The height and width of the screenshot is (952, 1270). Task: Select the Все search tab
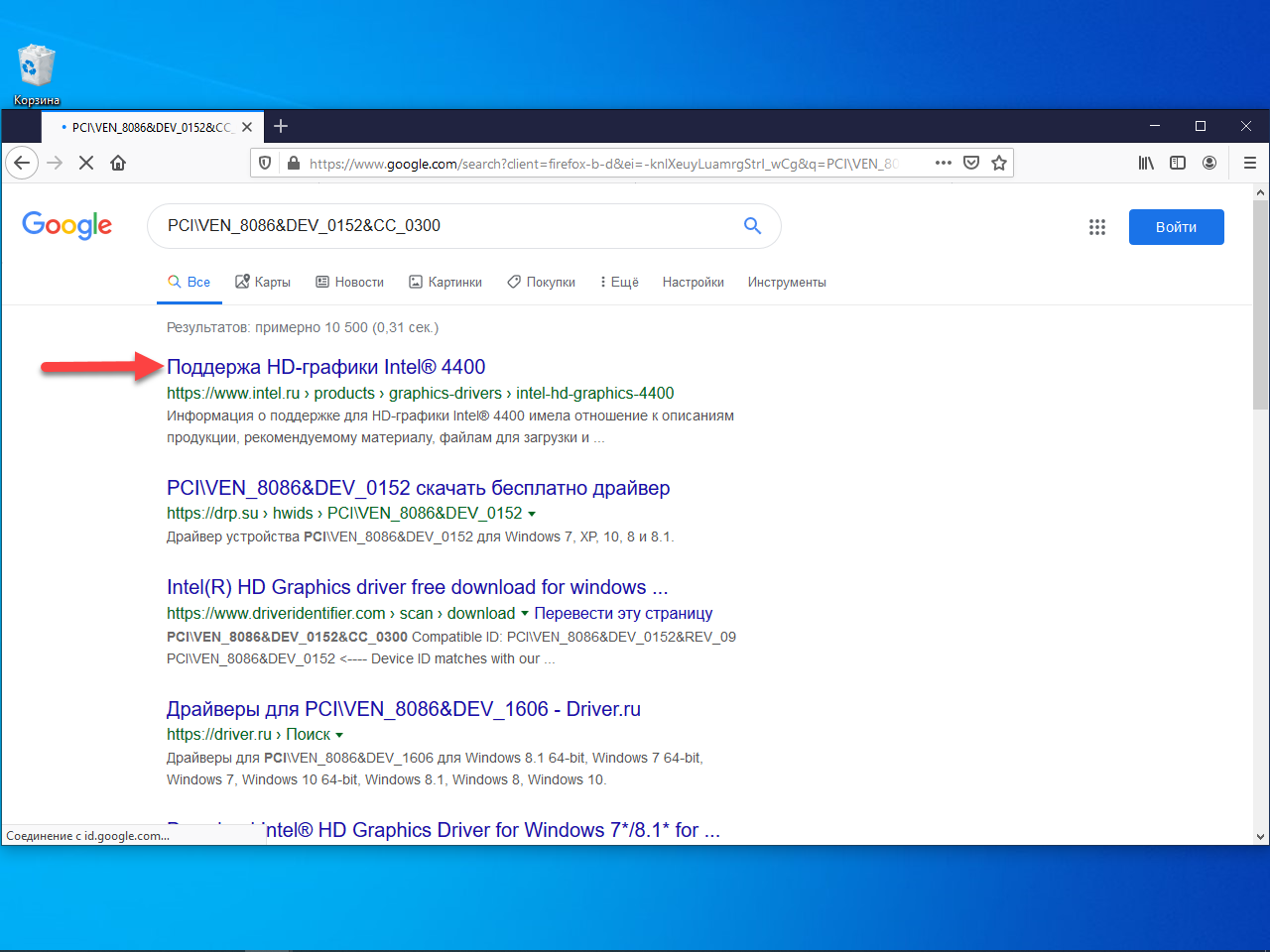(189, 282)
